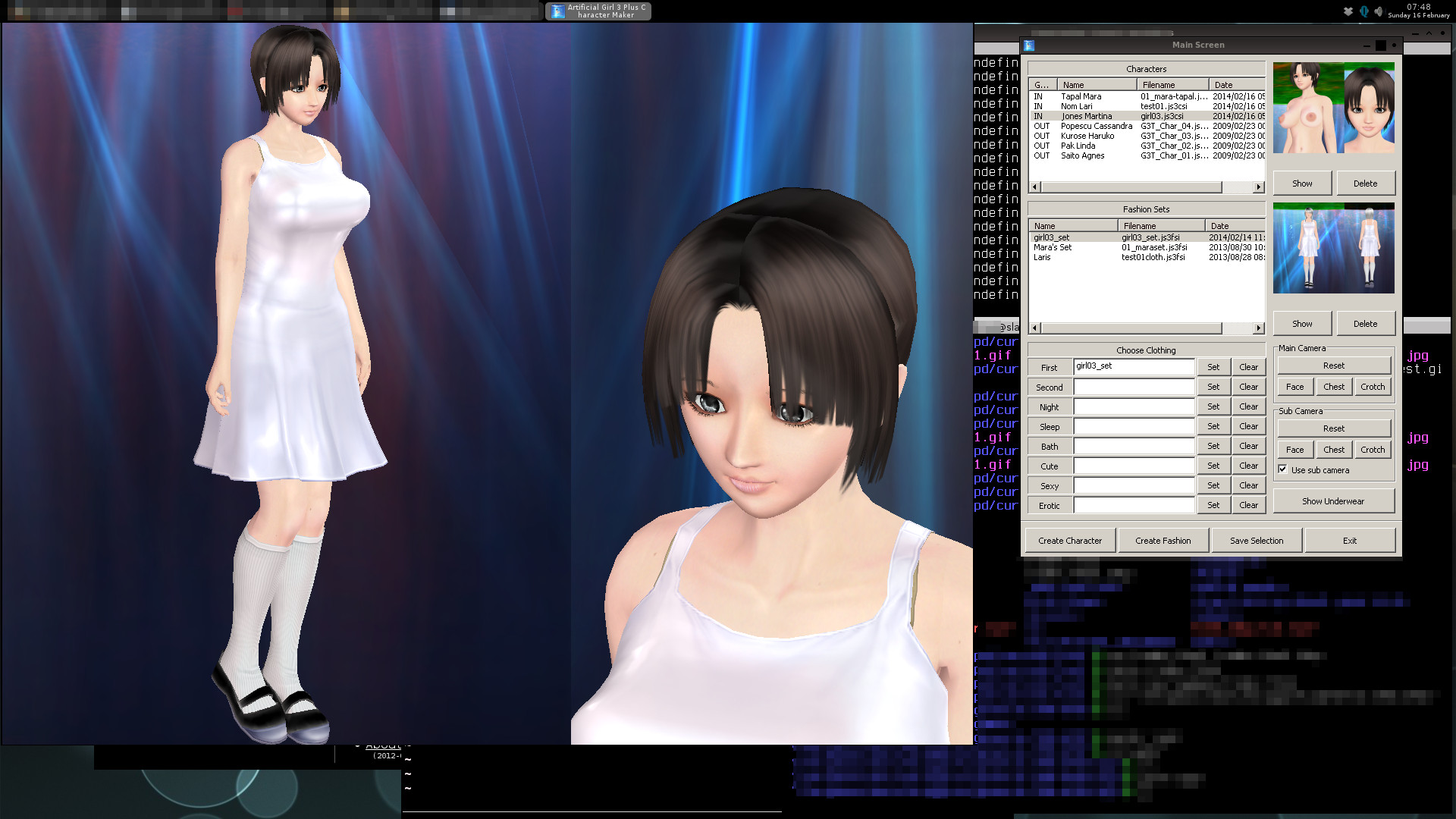Click Face under Sub Camera
1456x819 pixels.
(x=1295, y=450)
